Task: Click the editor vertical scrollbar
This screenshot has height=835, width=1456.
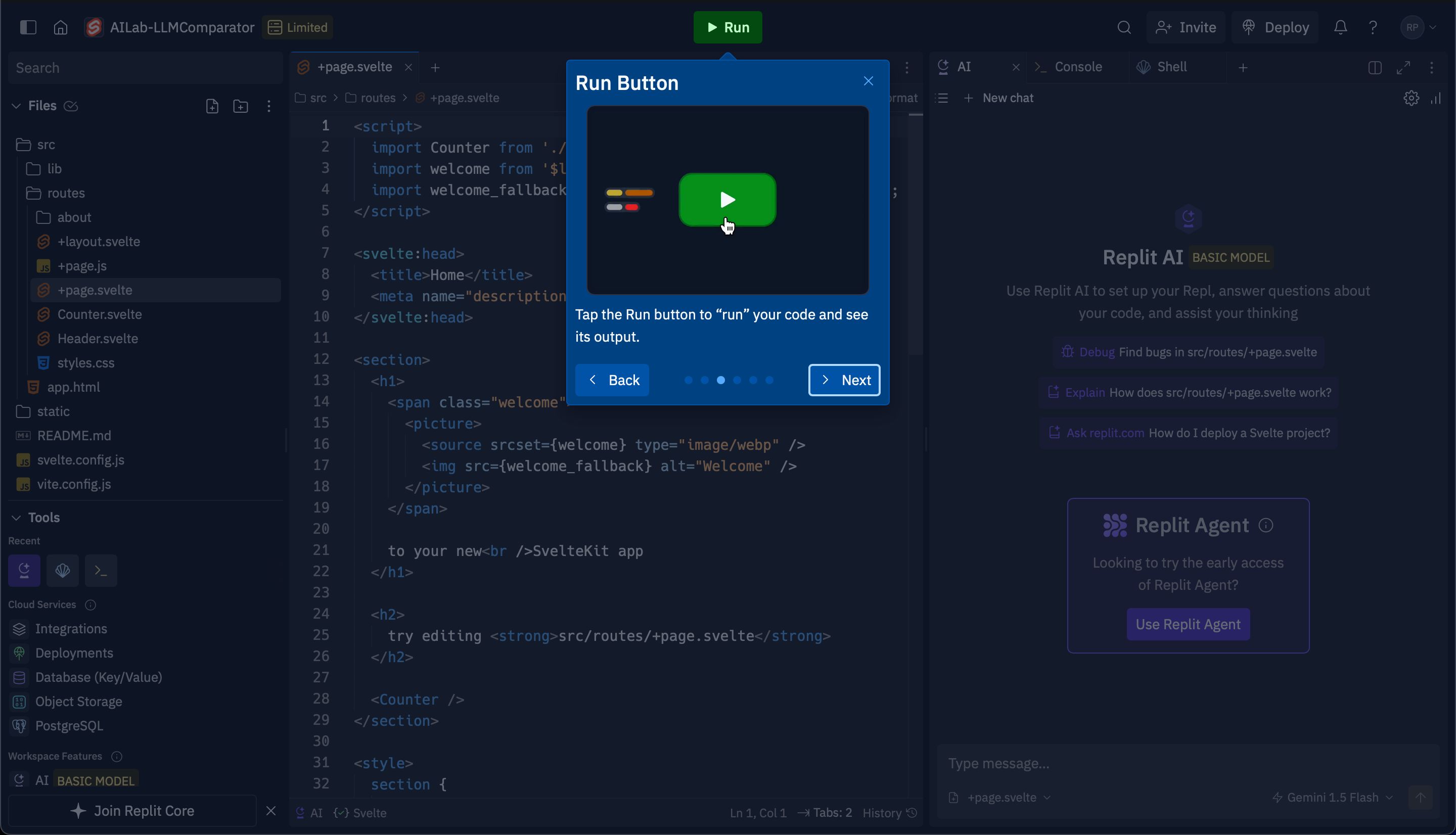Action: point(916,235)
